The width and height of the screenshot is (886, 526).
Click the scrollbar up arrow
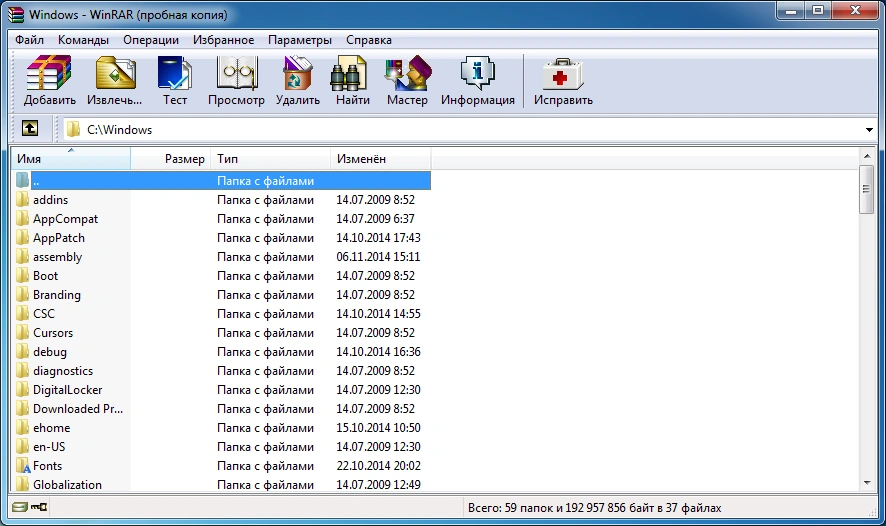(867, 155)
